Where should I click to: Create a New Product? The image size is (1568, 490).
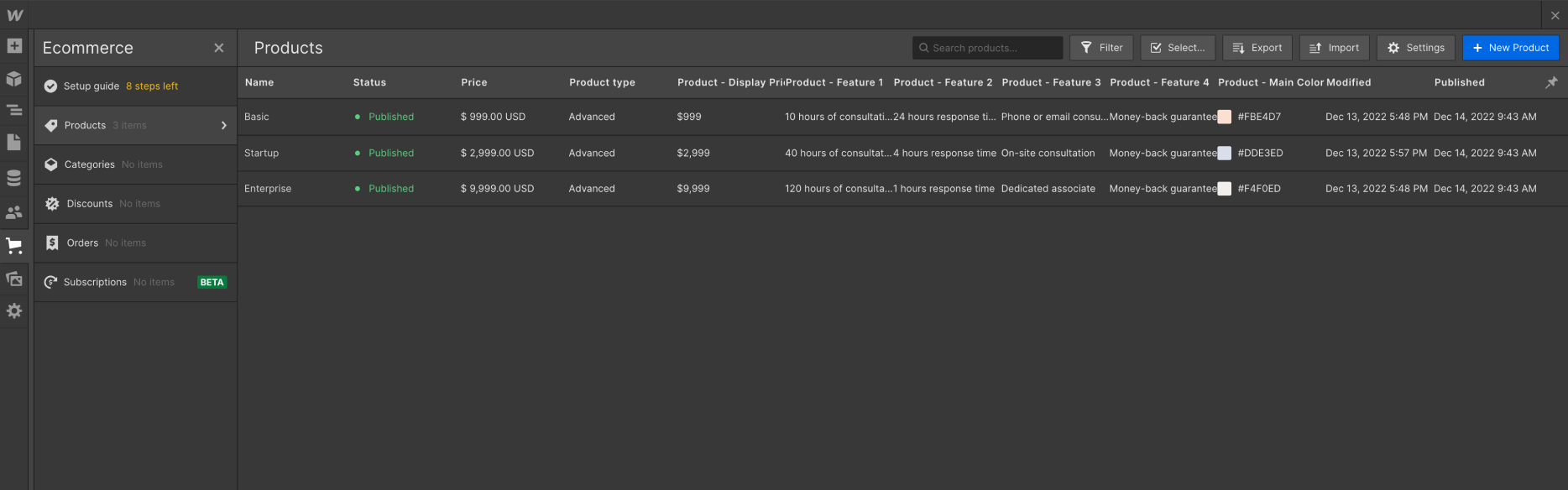coord(1511,48)
